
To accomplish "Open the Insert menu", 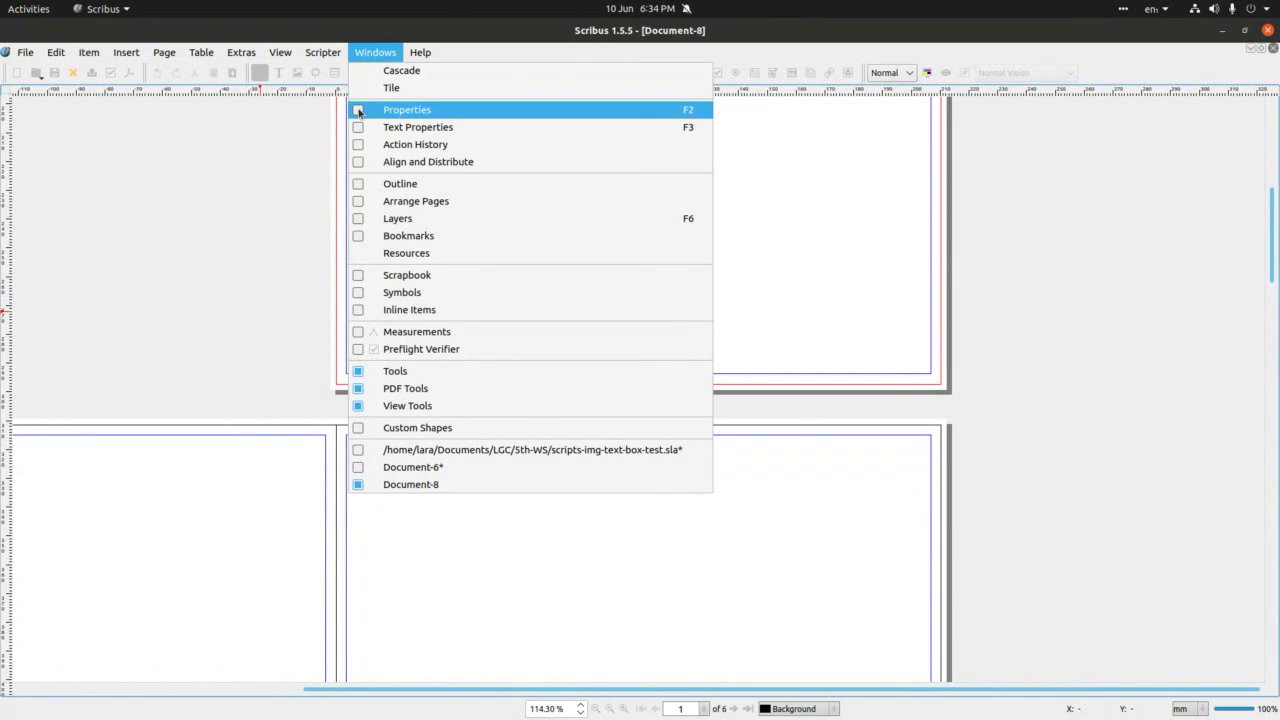I will [x=126, y=53].
